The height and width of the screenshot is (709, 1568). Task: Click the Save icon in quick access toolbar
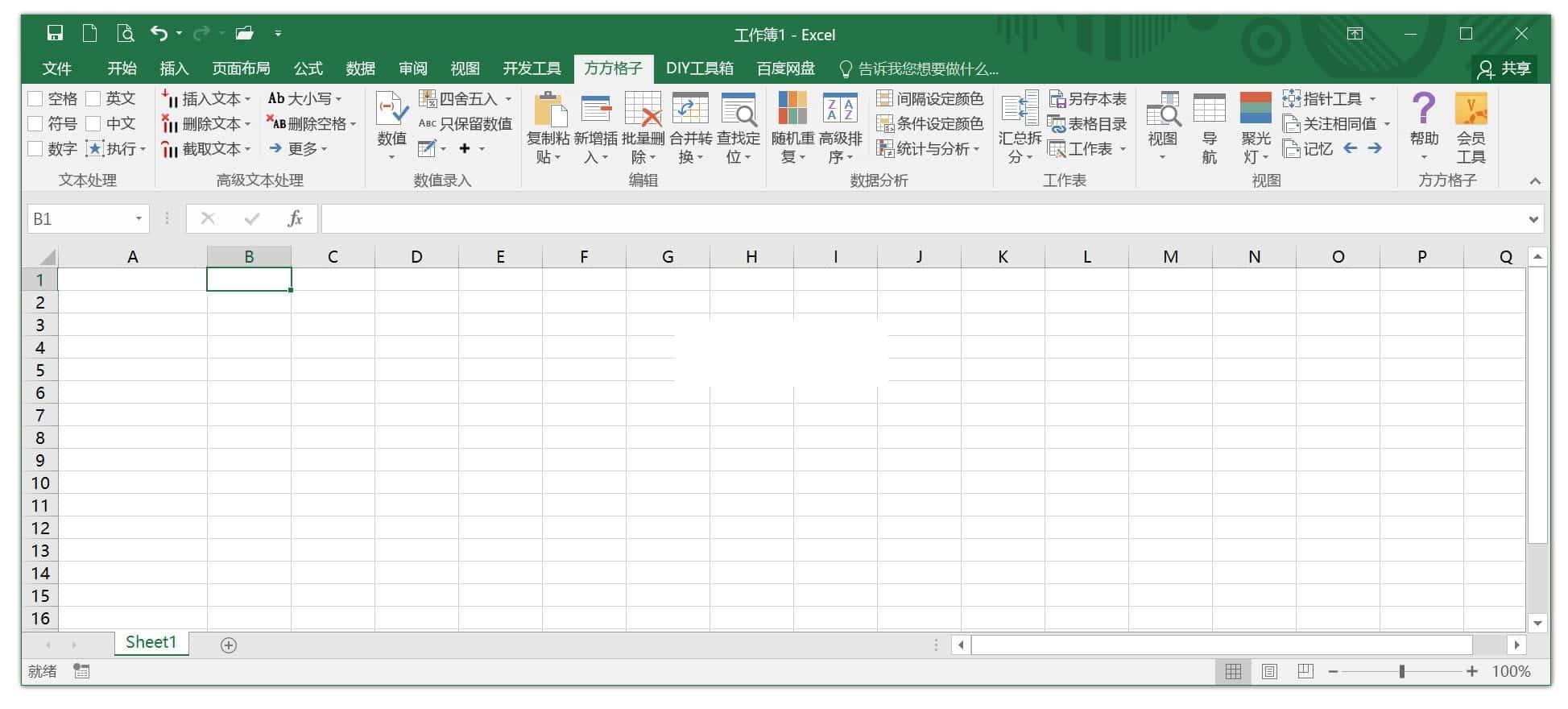55,33
